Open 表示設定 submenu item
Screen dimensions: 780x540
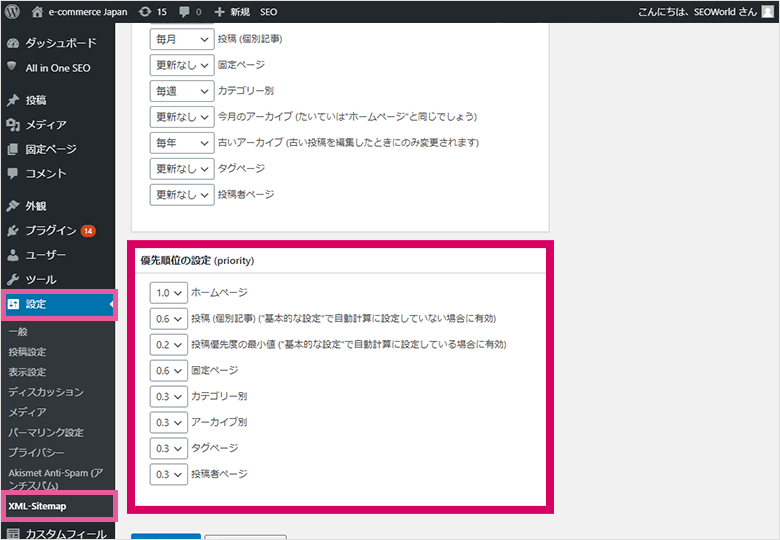tap(27, 372)
